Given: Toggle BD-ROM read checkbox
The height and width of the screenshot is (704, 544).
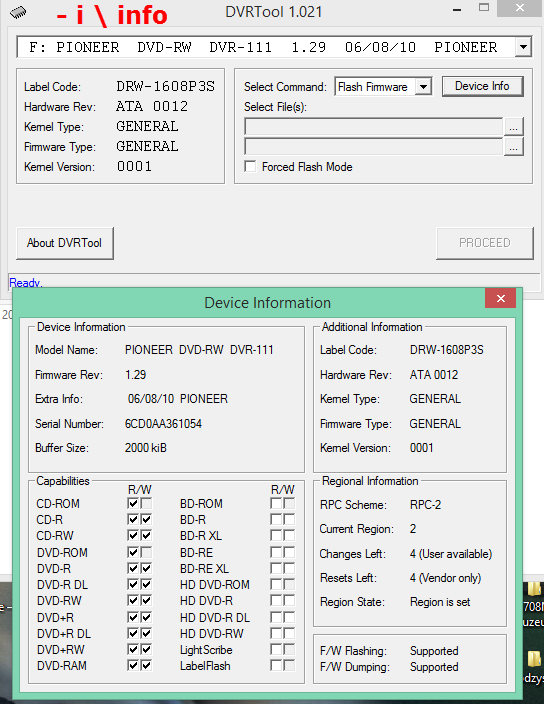Looking at the screenshot, I should point(276,503).
